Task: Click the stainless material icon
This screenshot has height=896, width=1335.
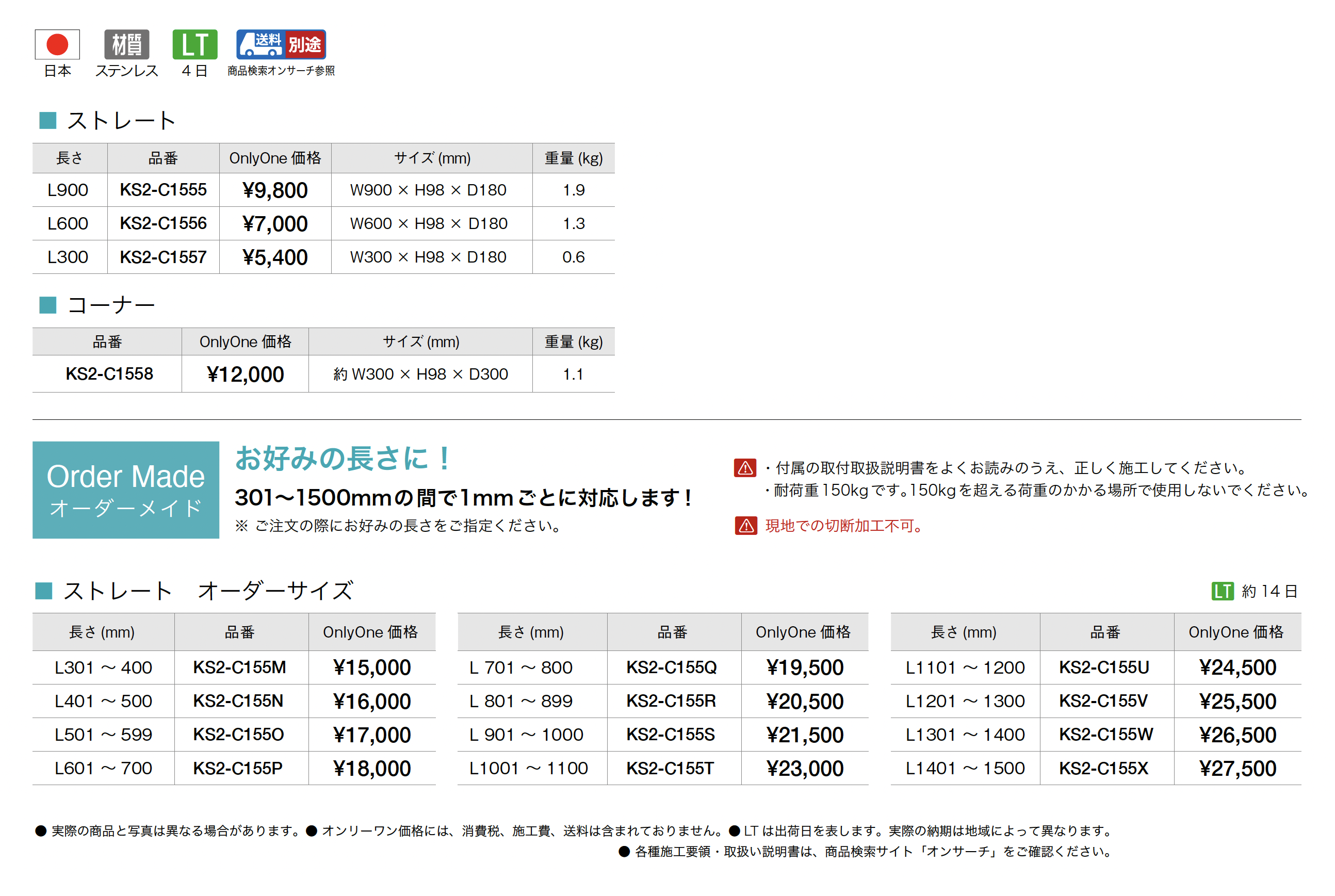Action: click(x=126, y=44)
